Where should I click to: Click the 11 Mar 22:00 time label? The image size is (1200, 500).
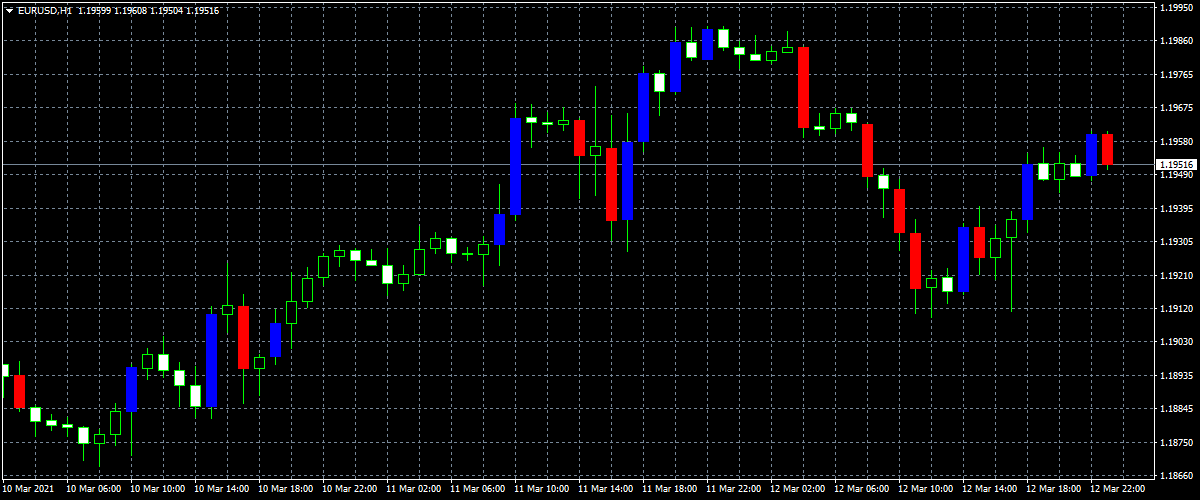[736, 490]
